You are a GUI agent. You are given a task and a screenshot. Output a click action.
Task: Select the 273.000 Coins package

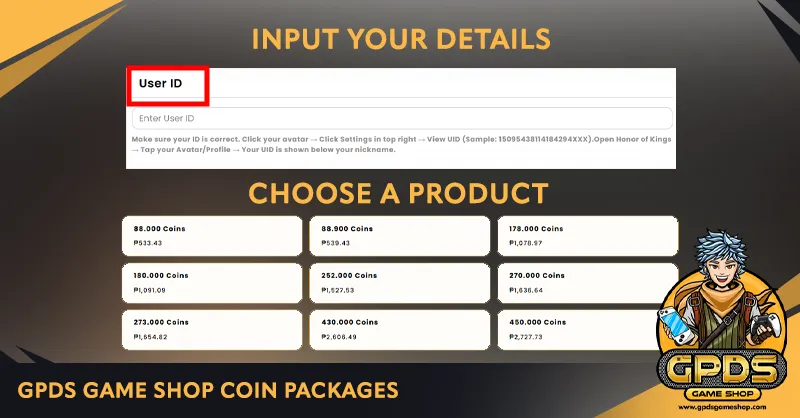tap(211, 330)
